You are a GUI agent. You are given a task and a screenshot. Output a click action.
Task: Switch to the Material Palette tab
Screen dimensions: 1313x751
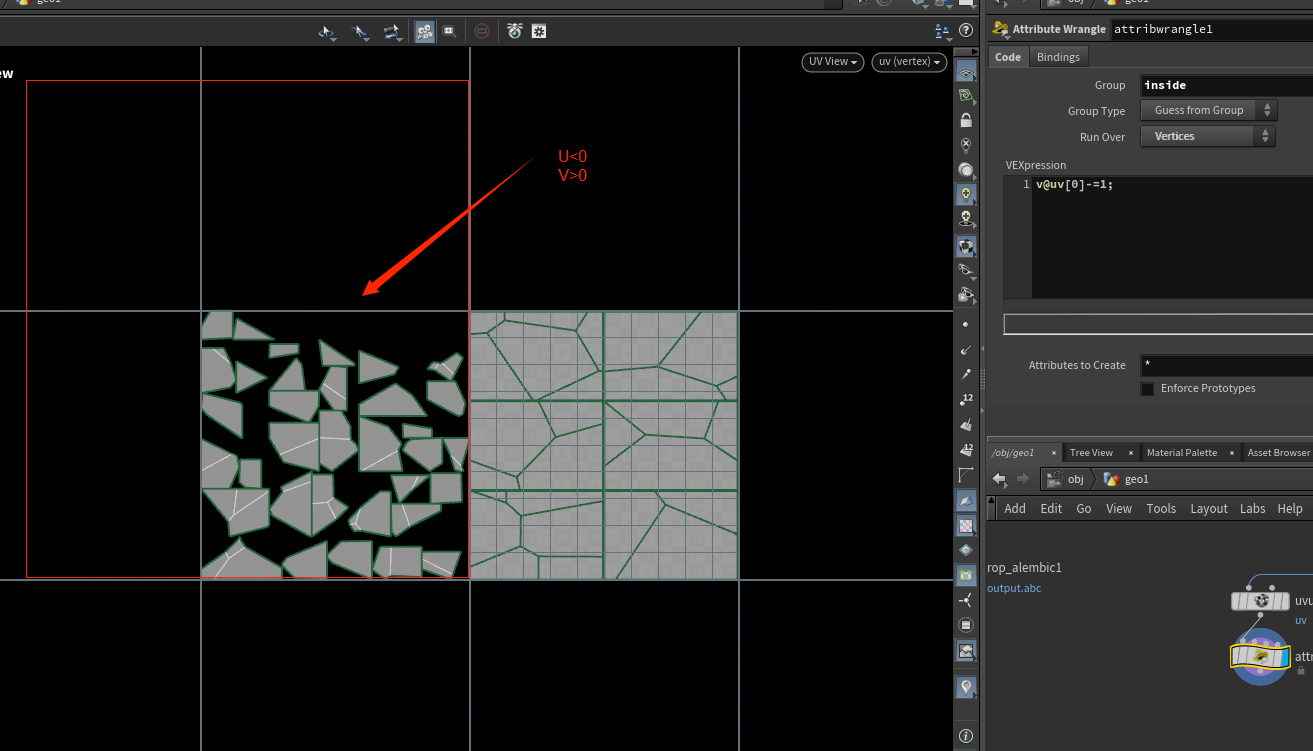pos(1181,453)
